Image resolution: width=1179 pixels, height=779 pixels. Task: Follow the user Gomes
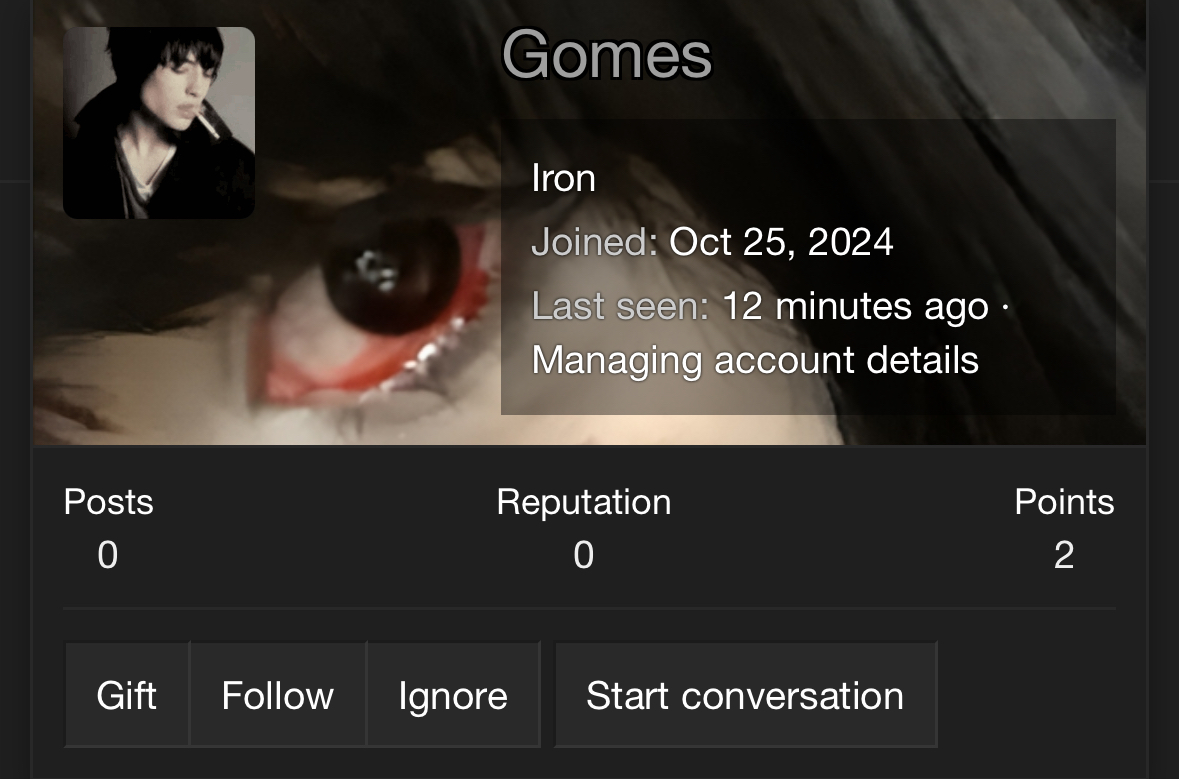coord(278,695)
